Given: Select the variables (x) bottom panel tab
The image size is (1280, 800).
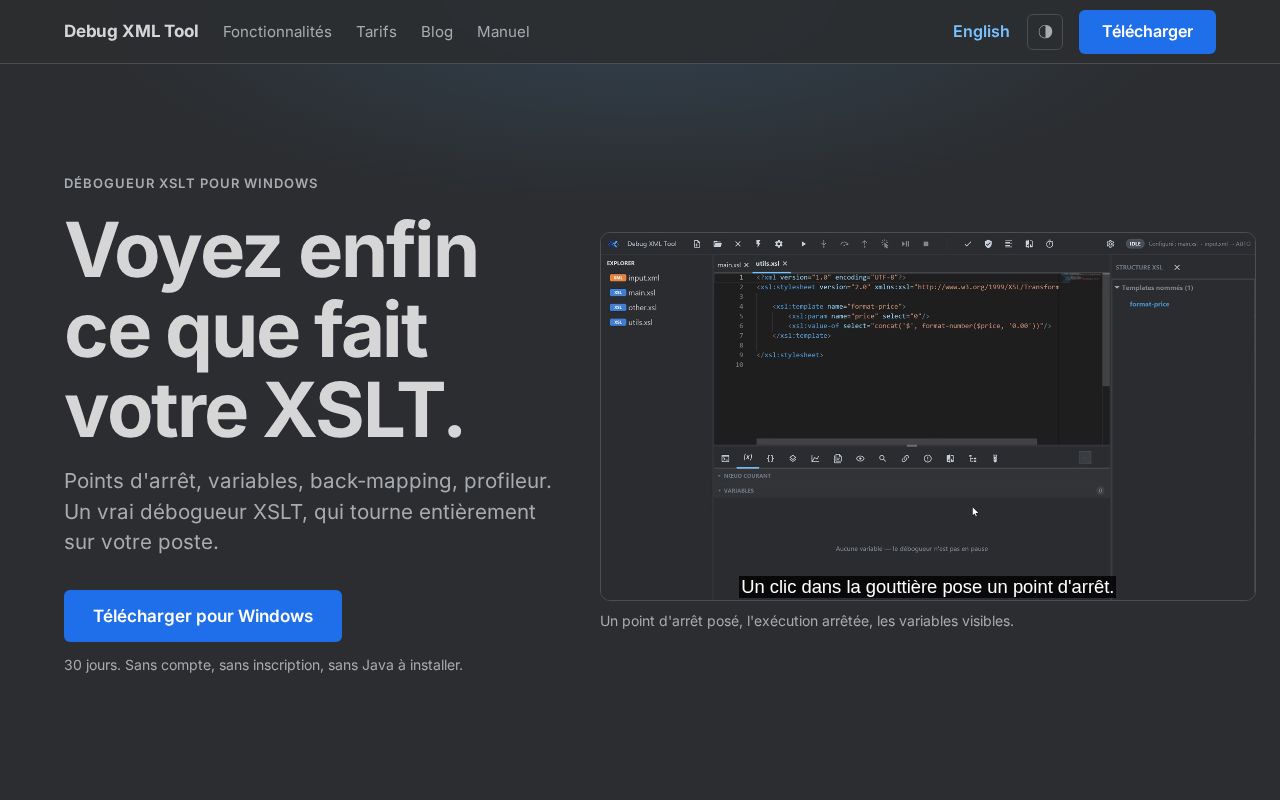Looking at the screenshot, I should (x=748, y=458).
